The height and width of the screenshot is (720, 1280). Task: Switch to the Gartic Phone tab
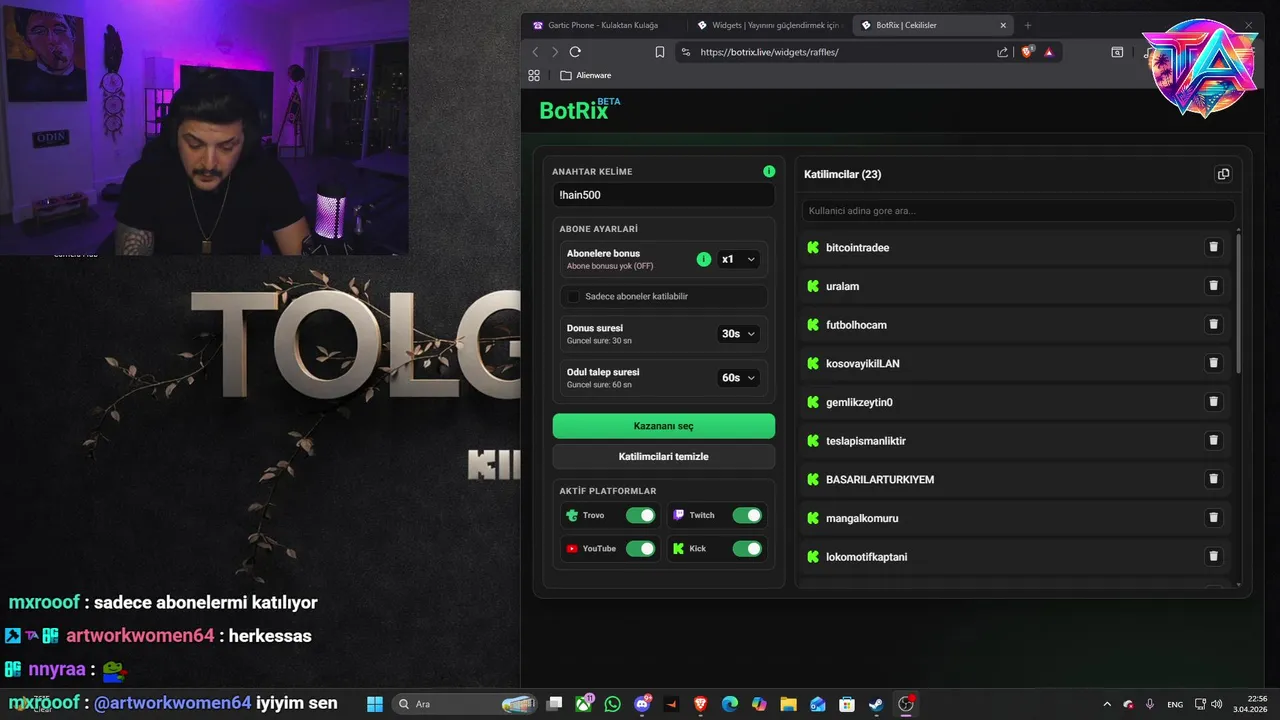click(603, 25)
